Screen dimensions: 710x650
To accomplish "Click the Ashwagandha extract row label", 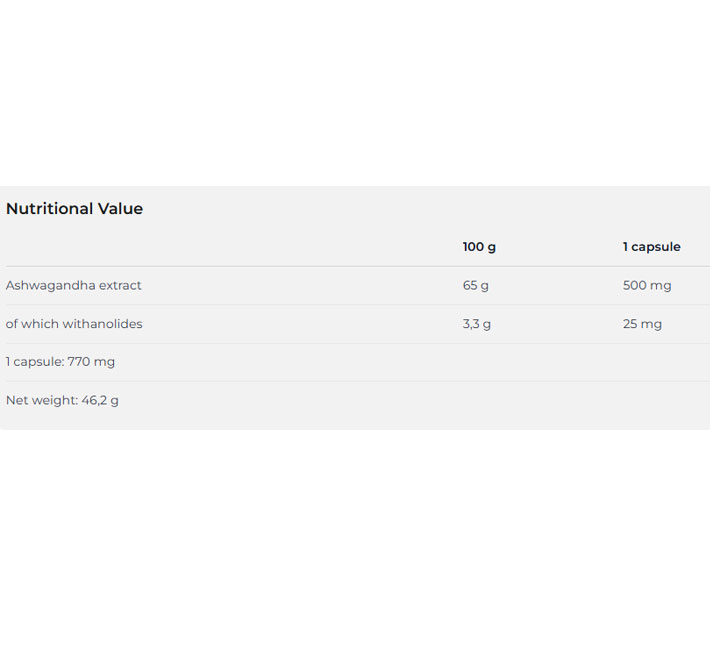I will (x=74, y=286).
